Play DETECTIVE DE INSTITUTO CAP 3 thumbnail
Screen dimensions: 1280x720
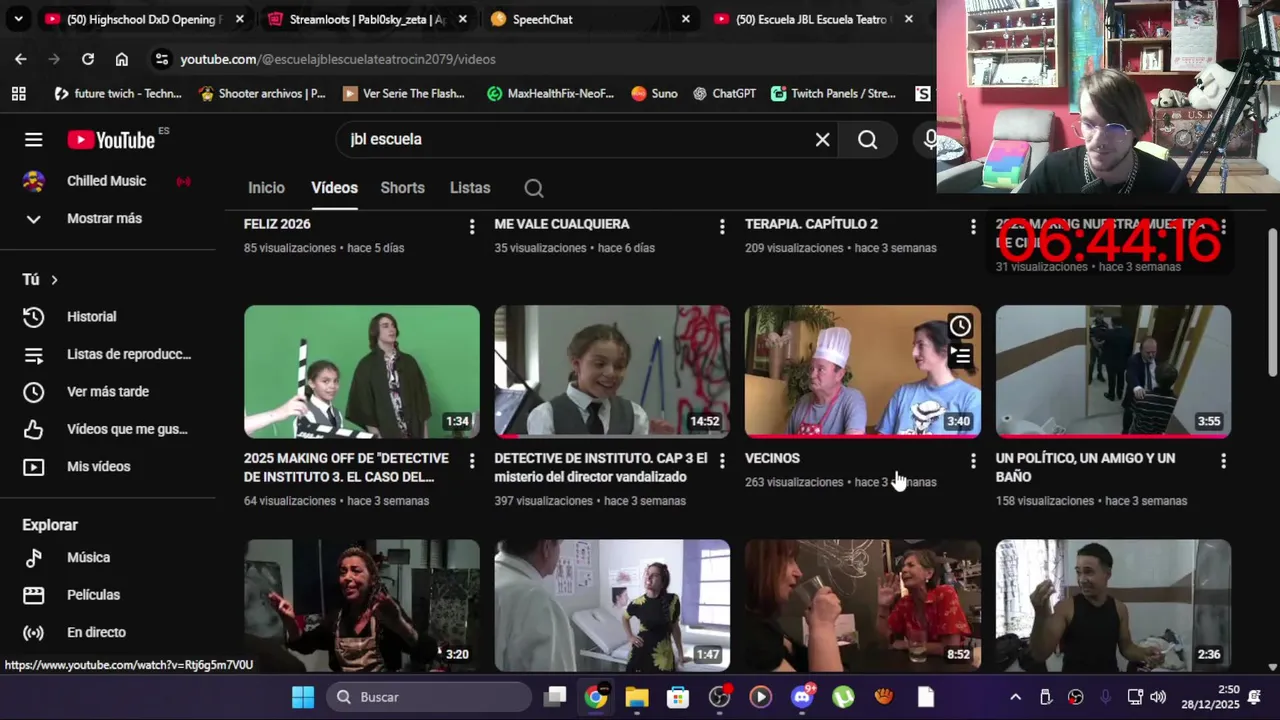(x=612, y=371)
